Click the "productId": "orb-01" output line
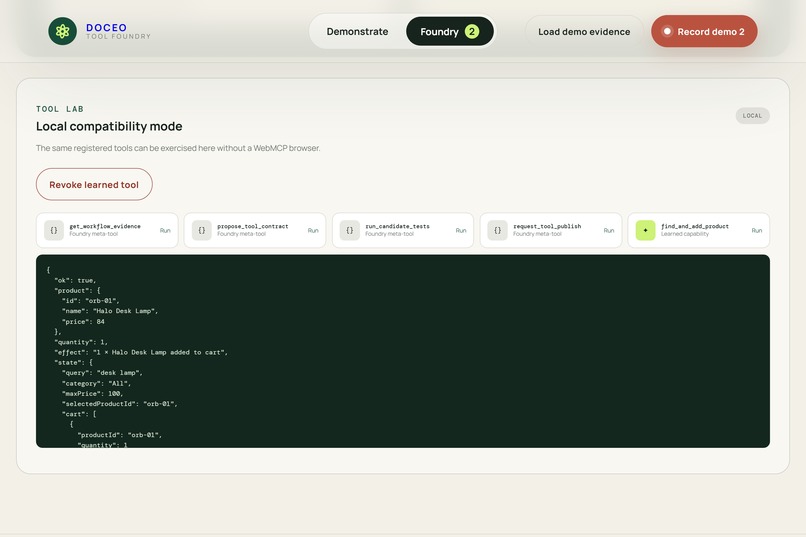This screenshot has height=537, width=806. coord(120,435)
